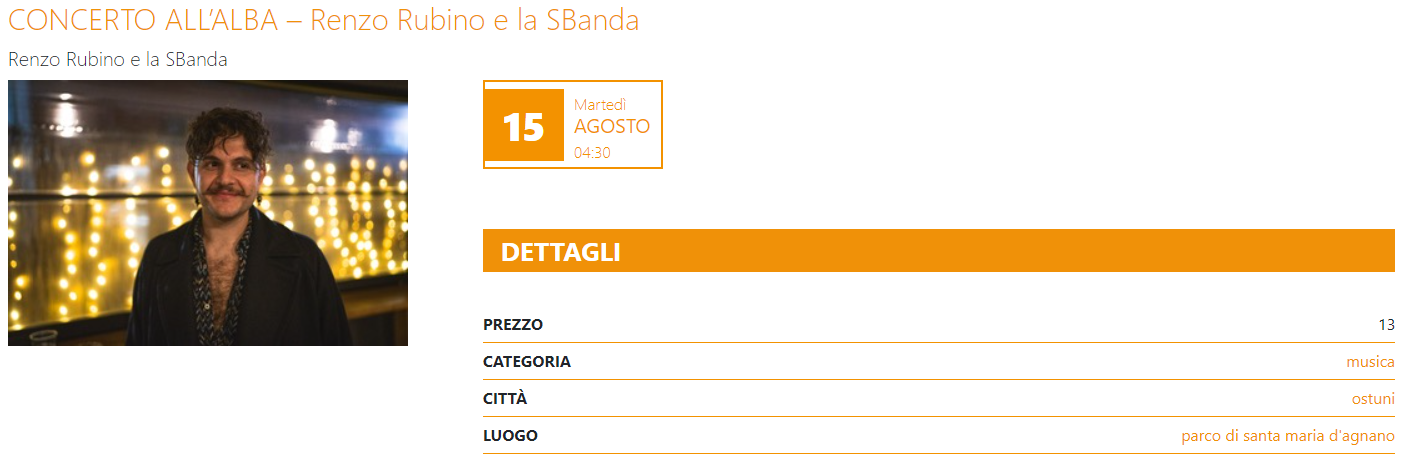
Task: Click the AGOSTO month text
Action: [x=612, y=127]
